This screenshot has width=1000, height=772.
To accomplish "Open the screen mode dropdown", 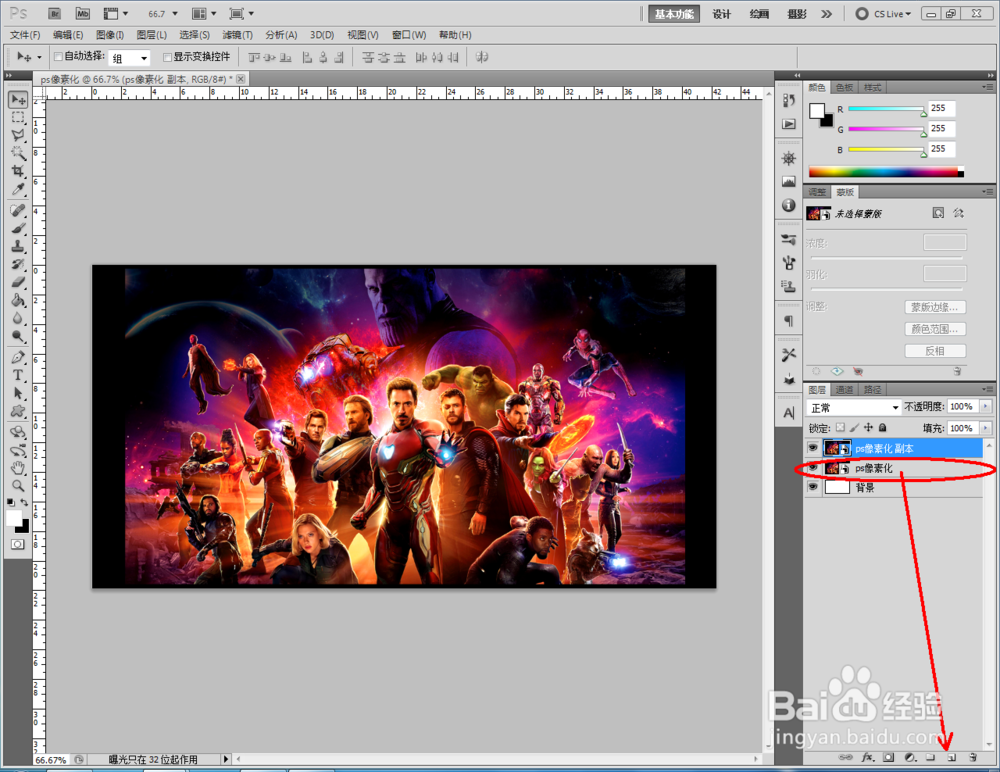I will click(242, 13).
